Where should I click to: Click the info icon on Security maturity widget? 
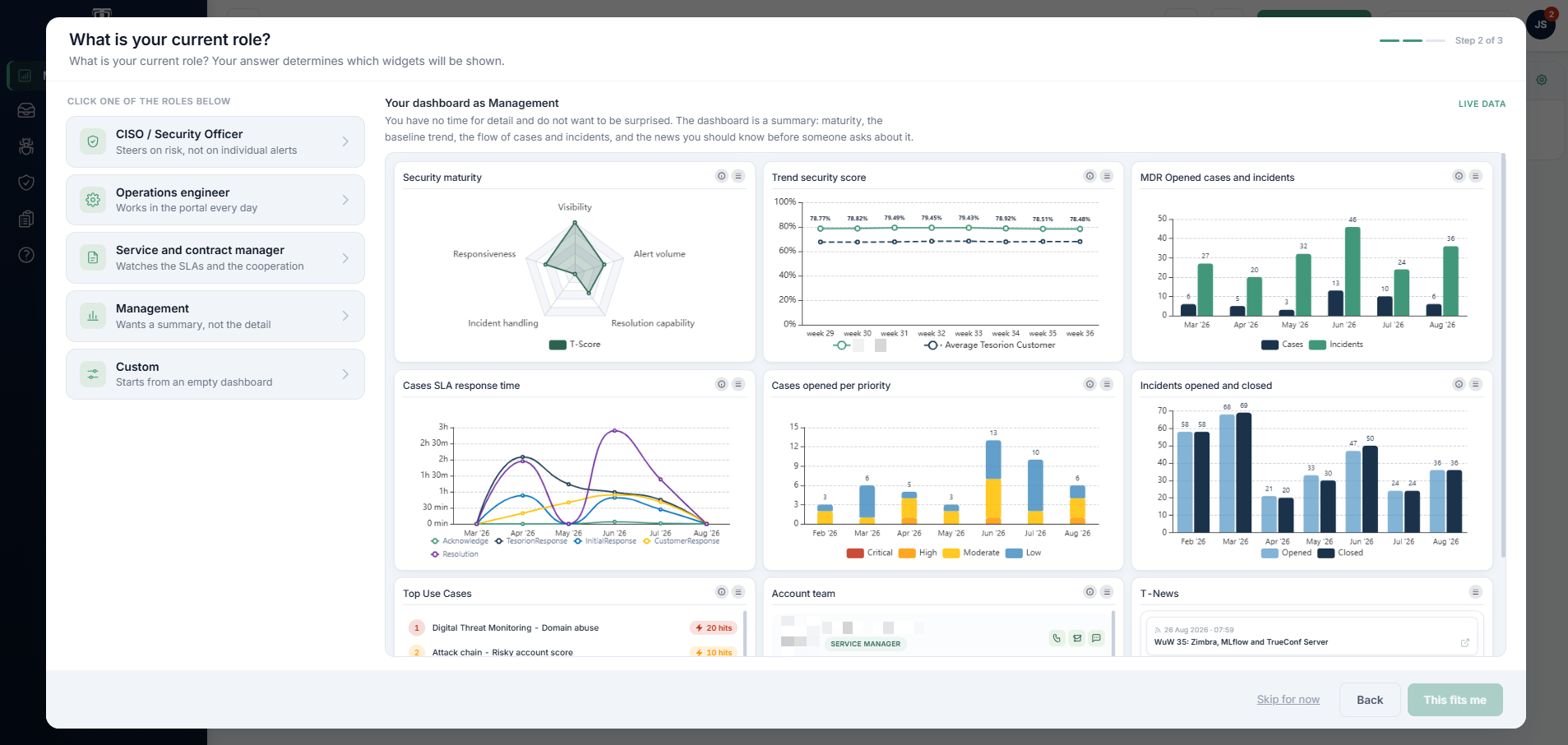click(721, 176)
